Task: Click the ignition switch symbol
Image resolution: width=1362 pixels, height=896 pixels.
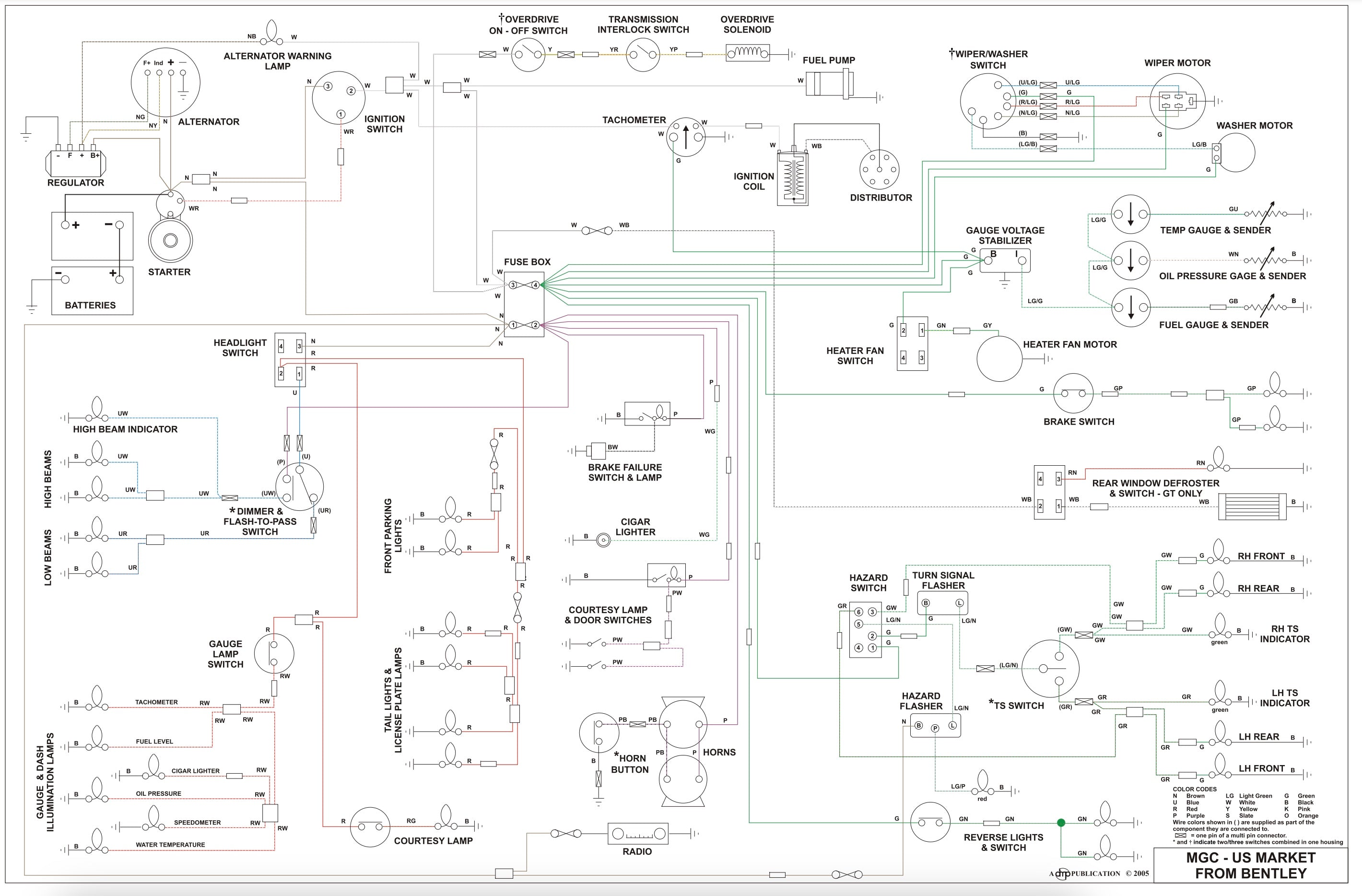Action: tap(339, 98)
